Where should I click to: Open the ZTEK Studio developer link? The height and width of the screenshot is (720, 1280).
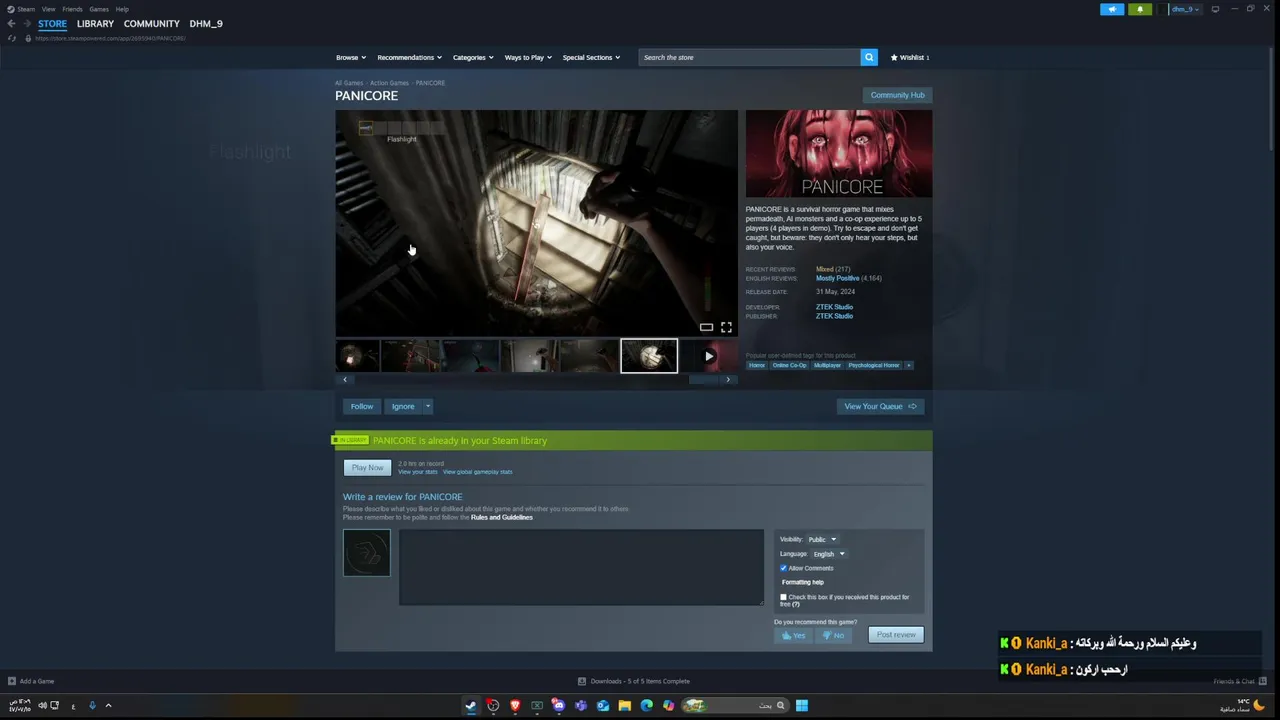click(x=834, y=307)
